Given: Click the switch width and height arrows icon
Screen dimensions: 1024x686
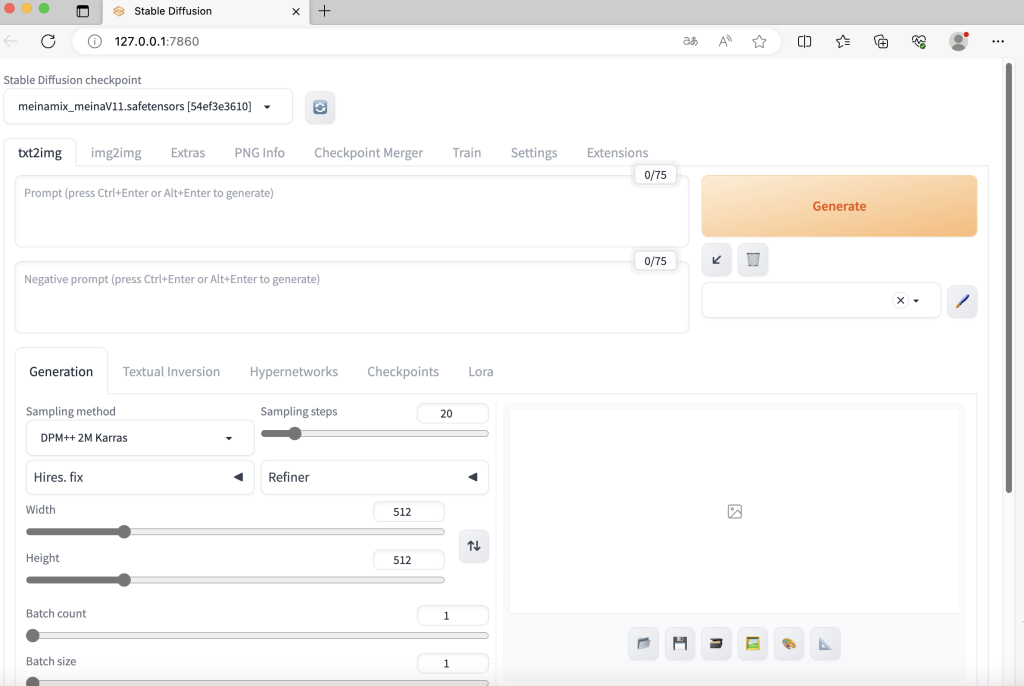Looking at the screenshot, I should (474, 546).
